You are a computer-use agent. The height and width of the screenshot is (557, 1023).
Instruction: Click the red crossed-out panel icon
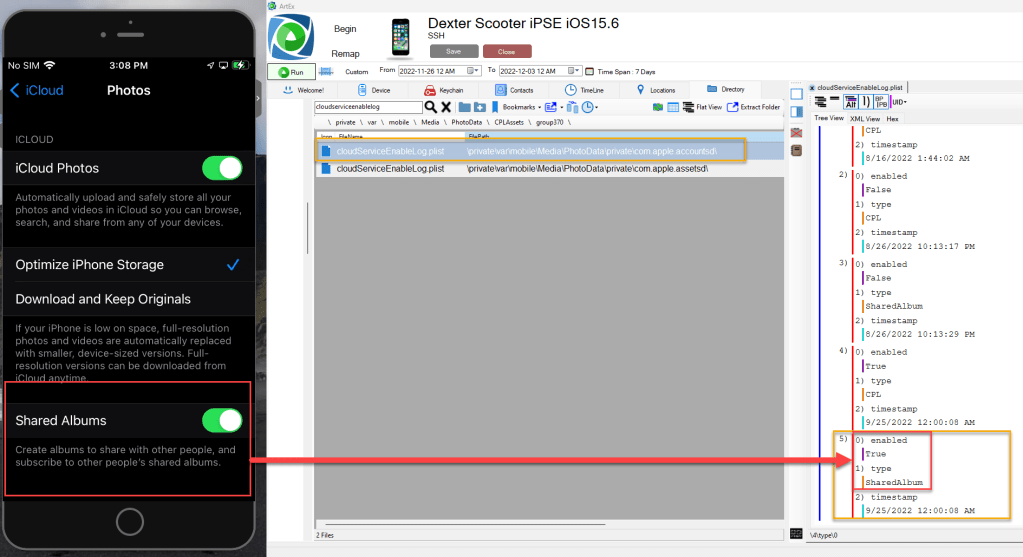click(796, 132)
